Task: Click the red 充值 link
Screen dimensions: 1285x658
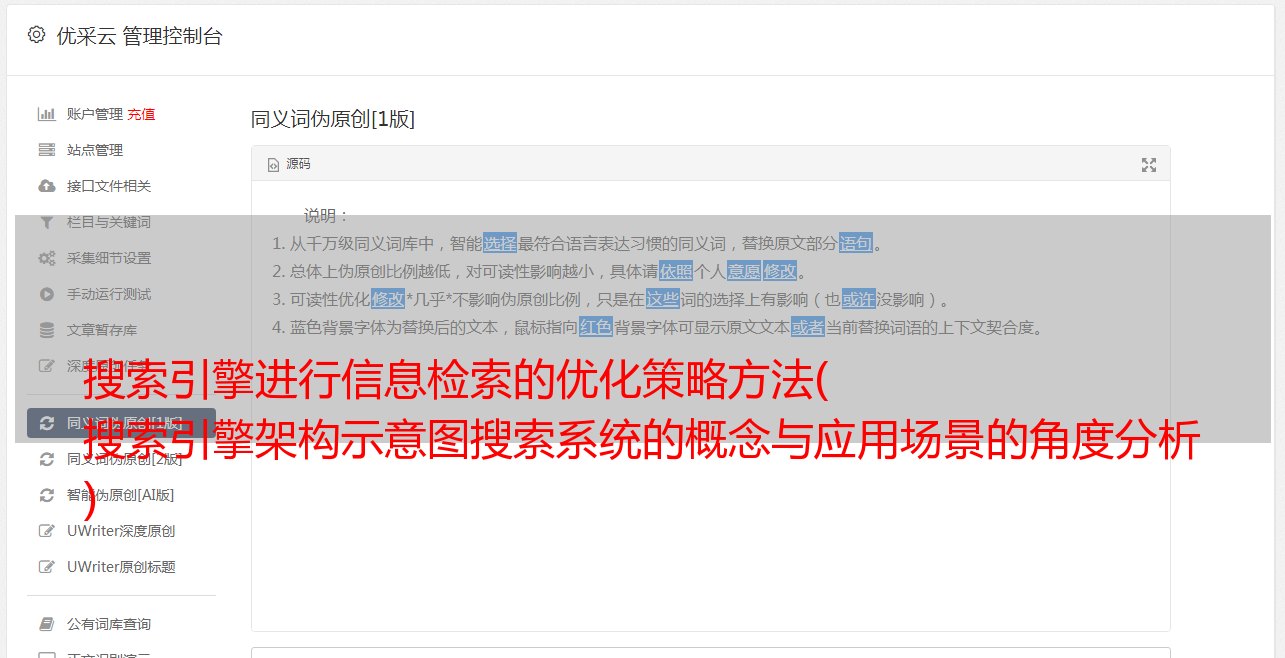Action: click(x=141, y=114)
